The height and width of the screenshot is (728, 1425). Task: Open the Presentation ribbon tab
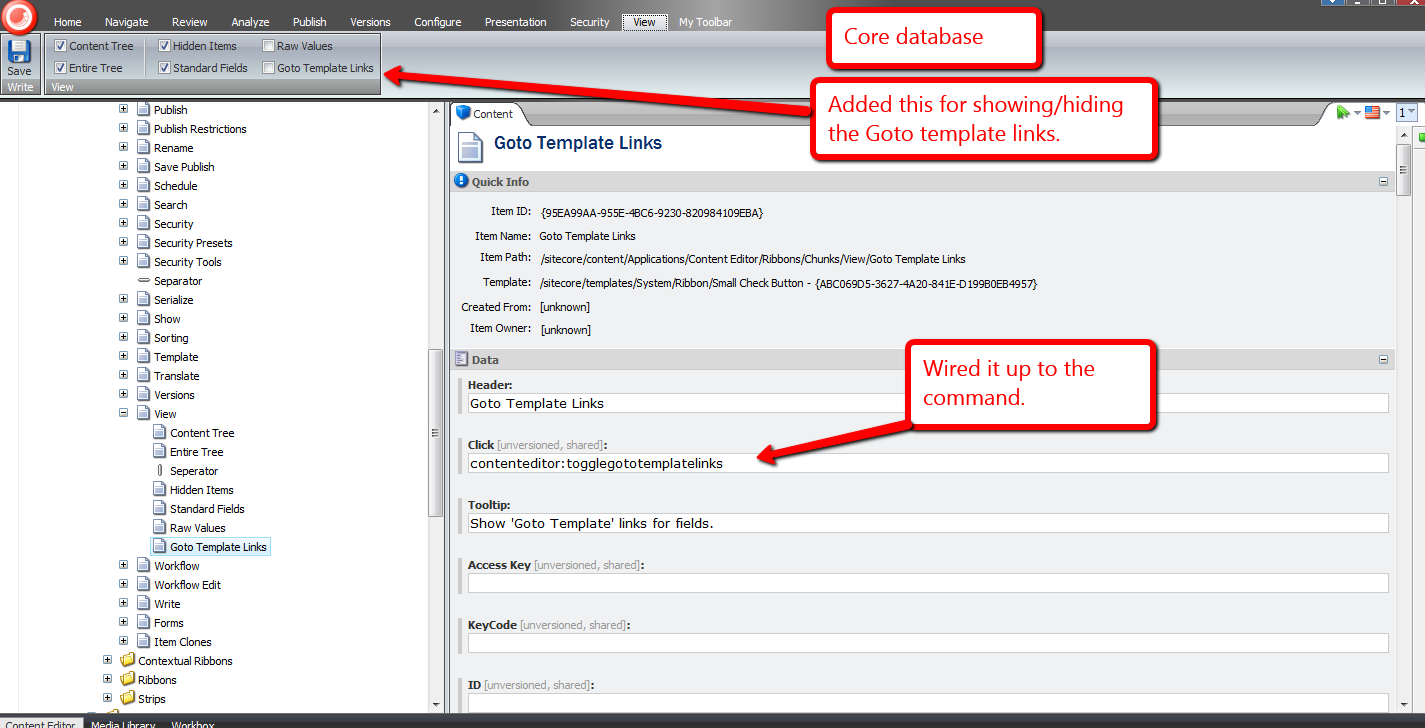pos(515,22)
